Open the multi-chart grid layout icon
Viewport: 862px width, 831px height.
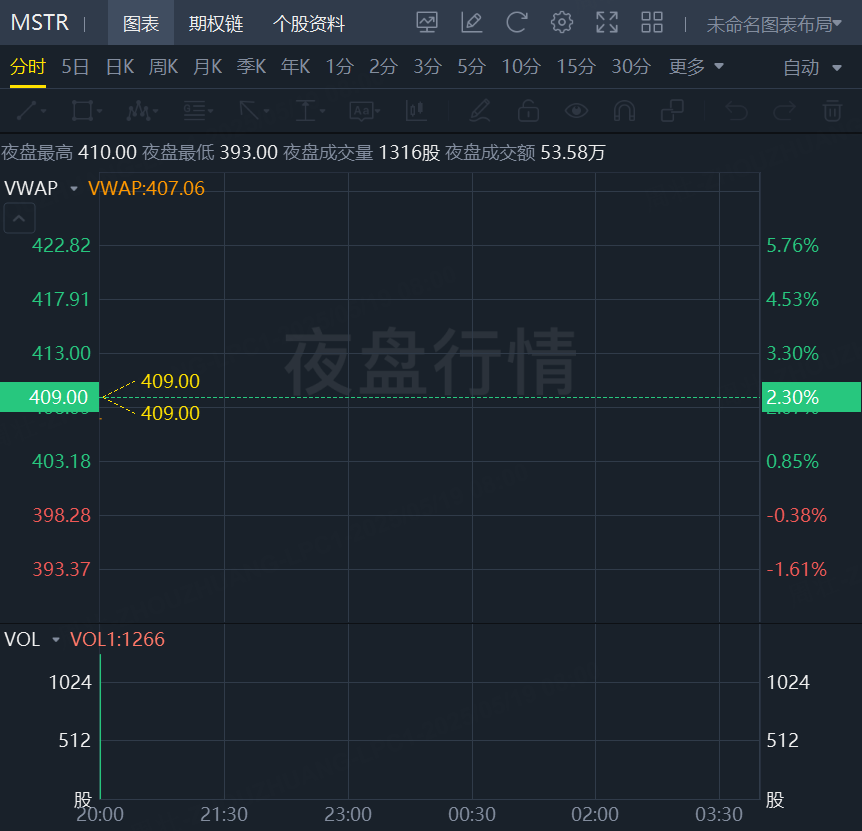pyautogui.click(x=652, y=23)
